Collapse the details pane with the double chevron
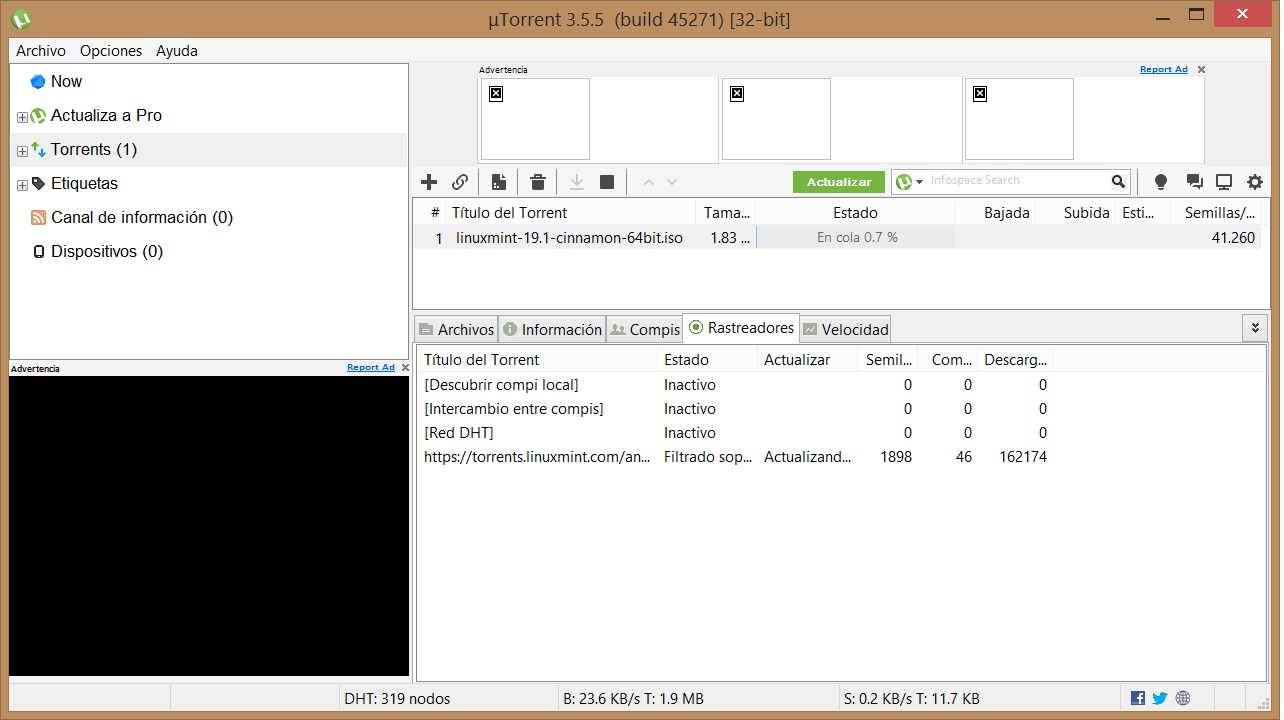 click(x=1255, y=328)
